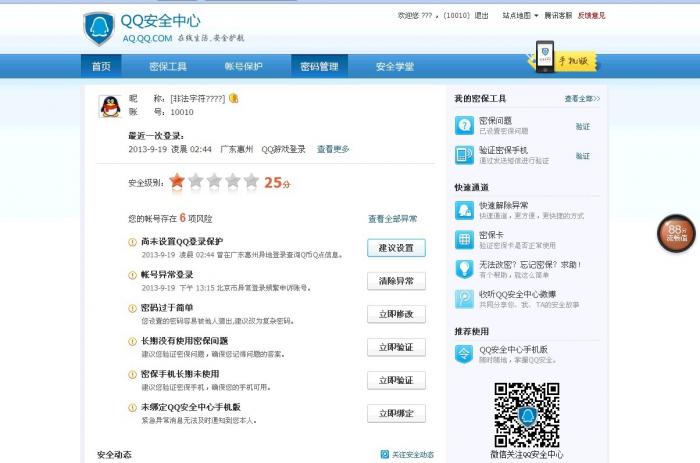Click the 验证密保手机 phone icon
The width and height of the screenshot is (700, 463).
(x=464, y=155)
